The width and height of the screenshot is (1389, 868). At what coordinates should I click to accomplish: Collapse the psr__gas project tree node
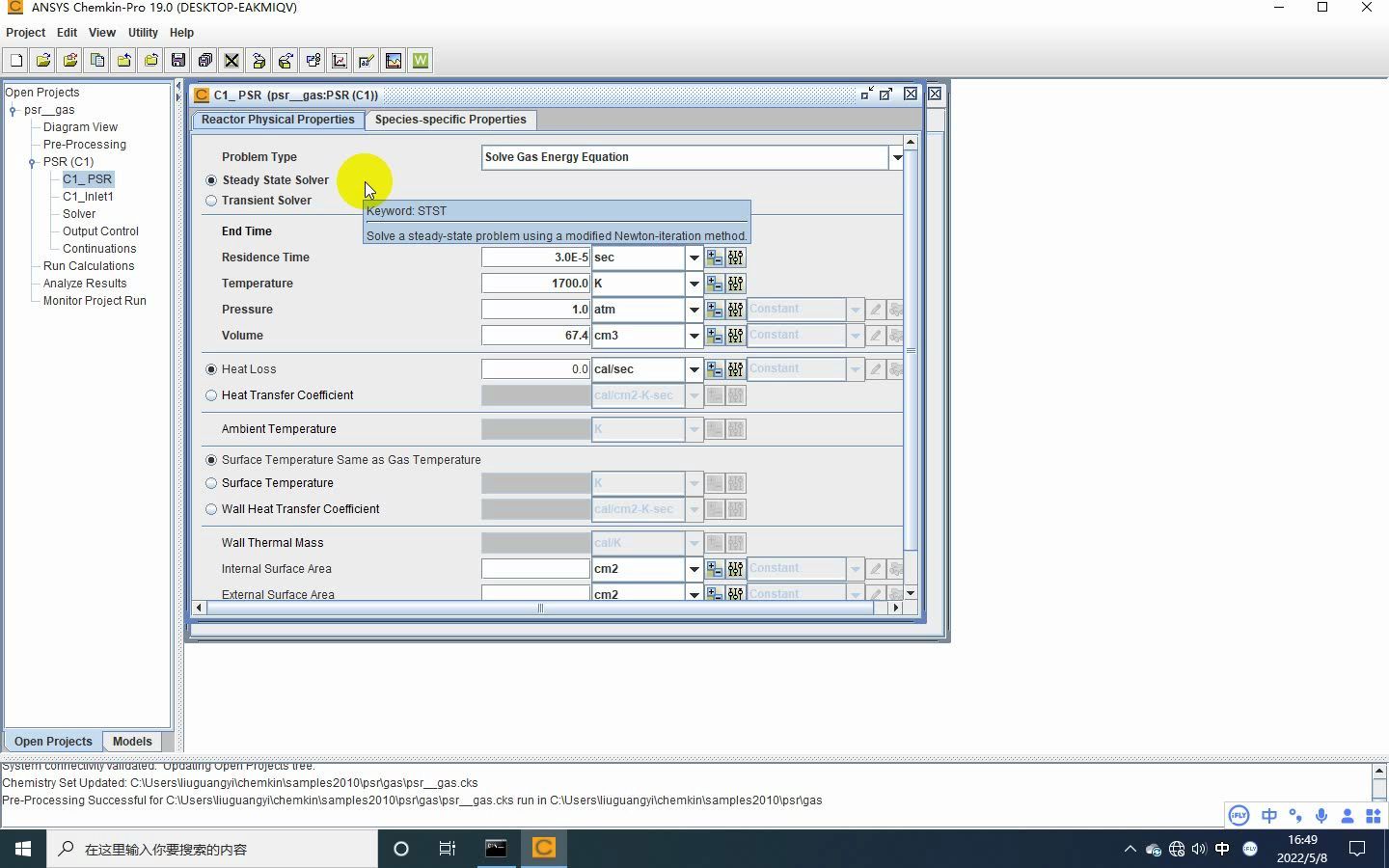(x=13, y=110)
